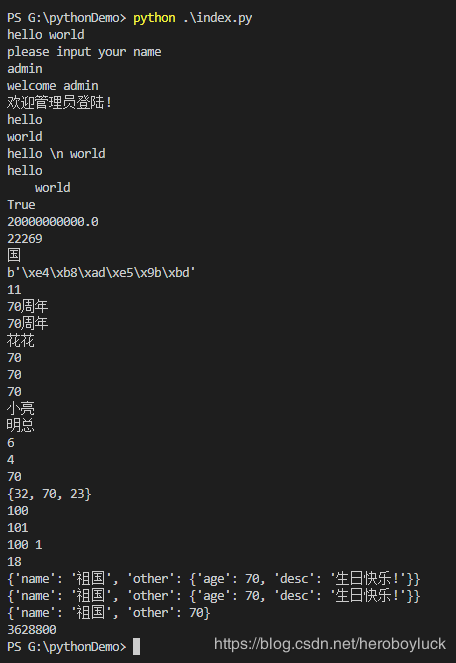The image size is (456, 663).
Task: Click the Chinese line 欢迎管理员登陆!
Action: click(x=59, y=103)
